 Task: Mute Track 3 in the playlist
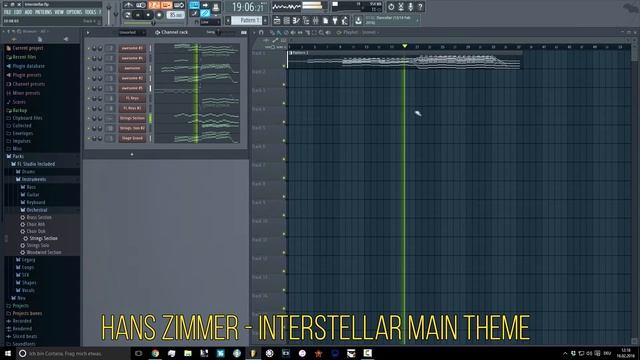(x=284, y=103)
